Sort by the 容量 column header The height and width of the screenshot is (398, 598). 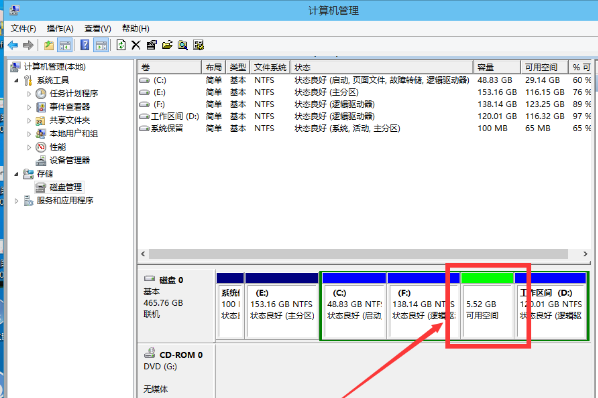(497, 67)
